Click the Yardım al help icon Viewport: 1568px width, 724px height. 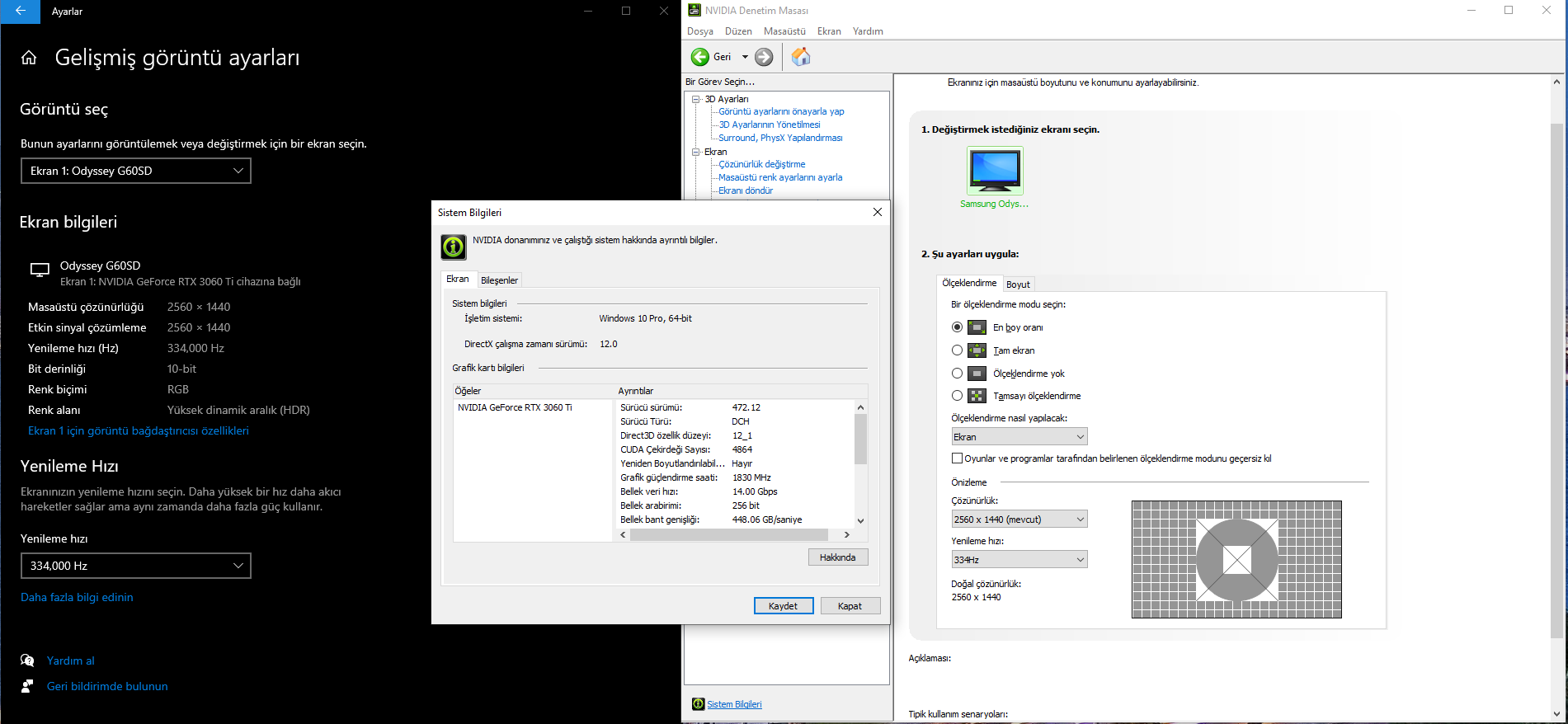click(27, 661)
